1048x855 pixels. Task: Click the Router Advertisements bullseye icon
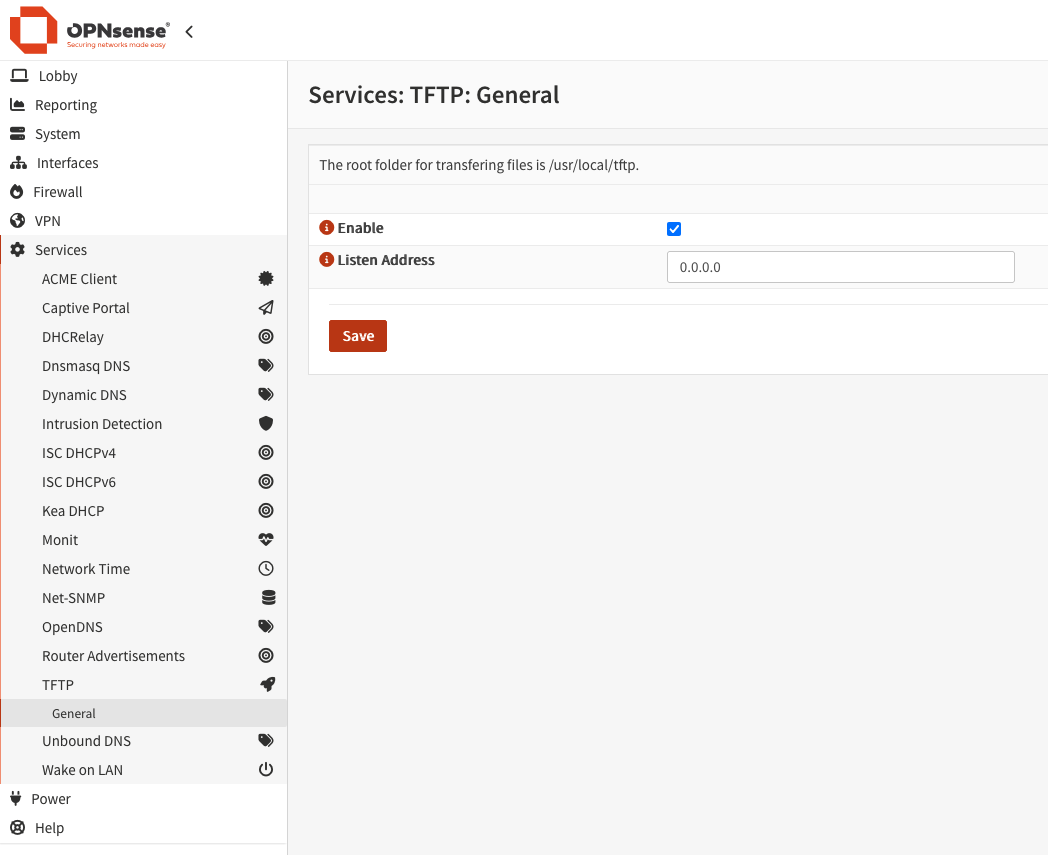(265, 655)
